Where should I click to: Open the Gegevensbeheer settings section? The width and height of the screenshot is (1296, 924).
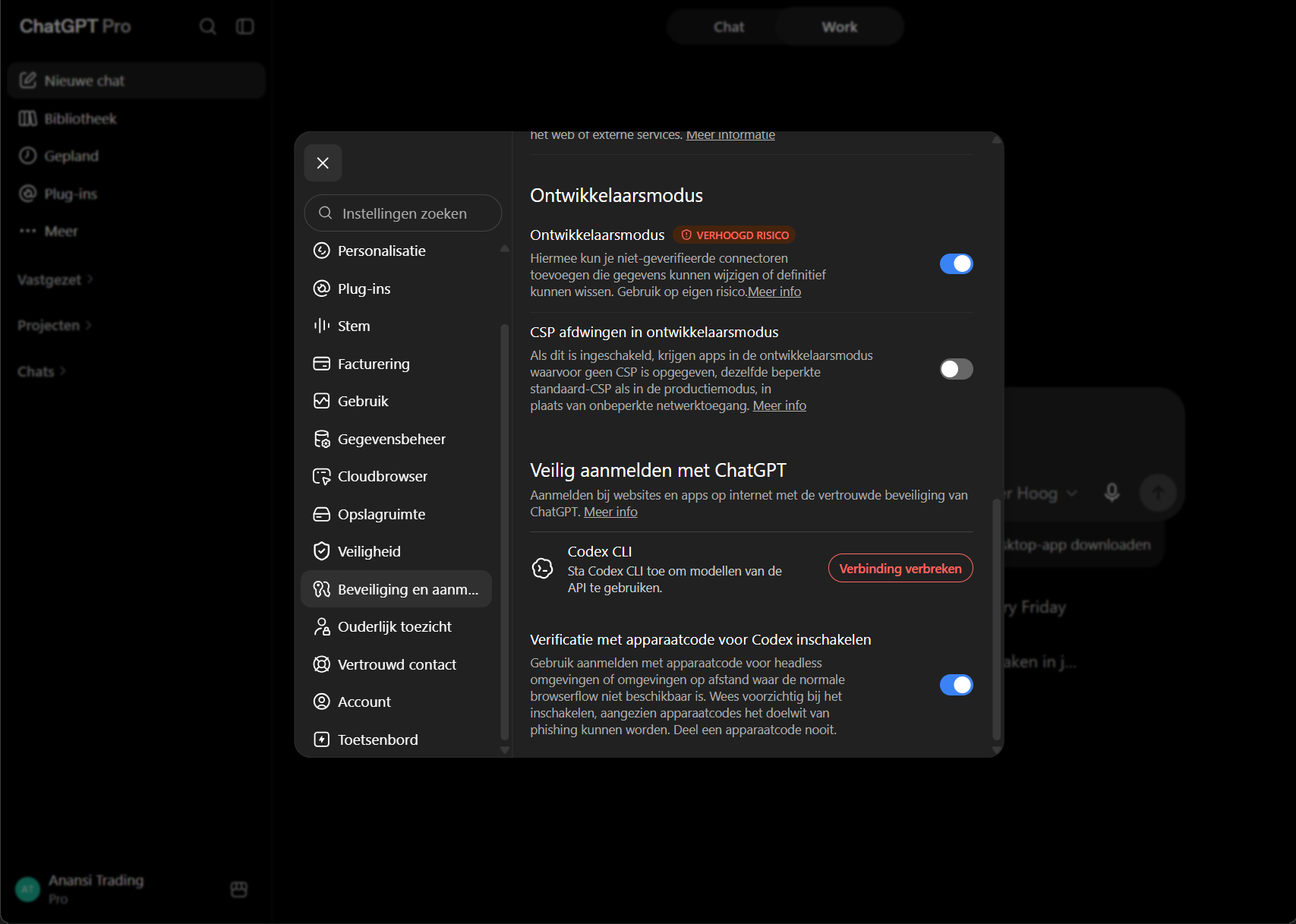click(x=396, y=439)
